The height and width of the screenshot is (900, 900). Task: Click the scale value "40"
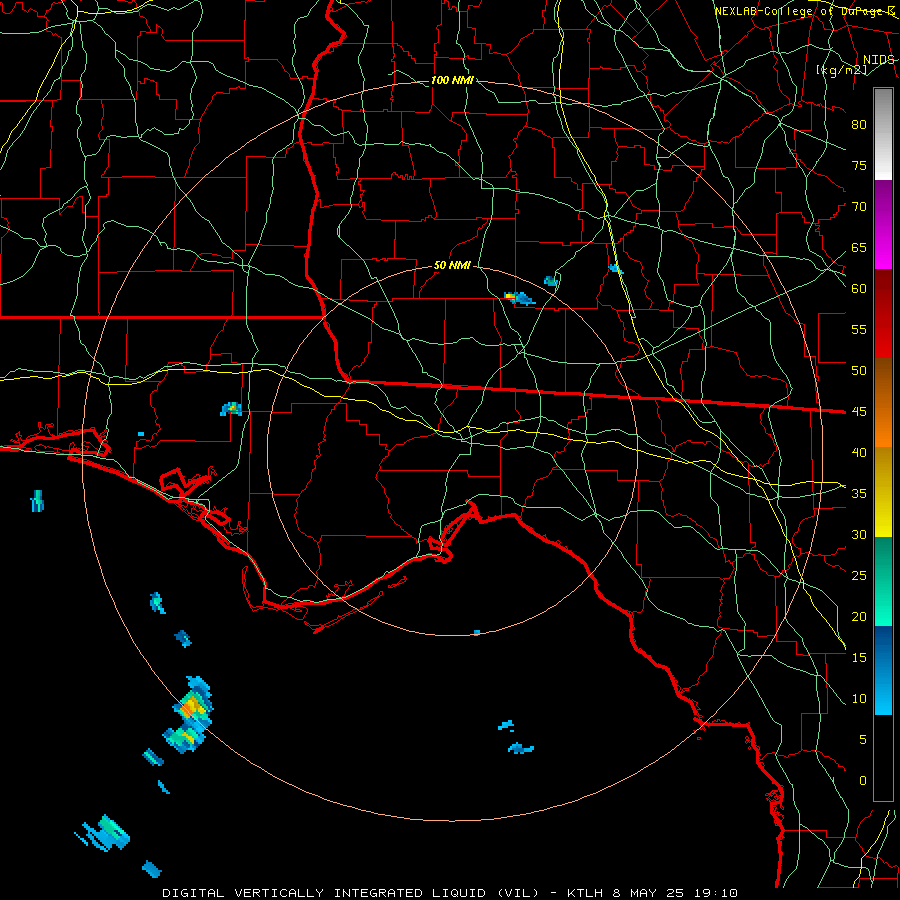pyautogui.click(x=859, y=452)
